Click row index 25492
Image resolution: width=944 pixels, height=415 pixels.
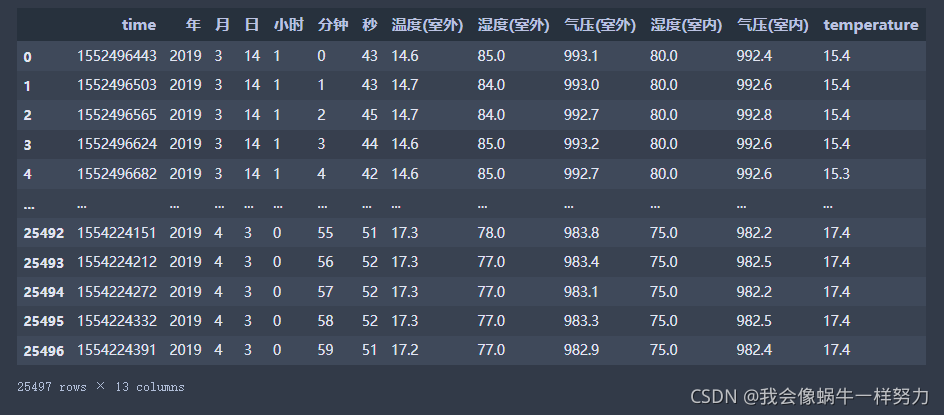(43, 234)
